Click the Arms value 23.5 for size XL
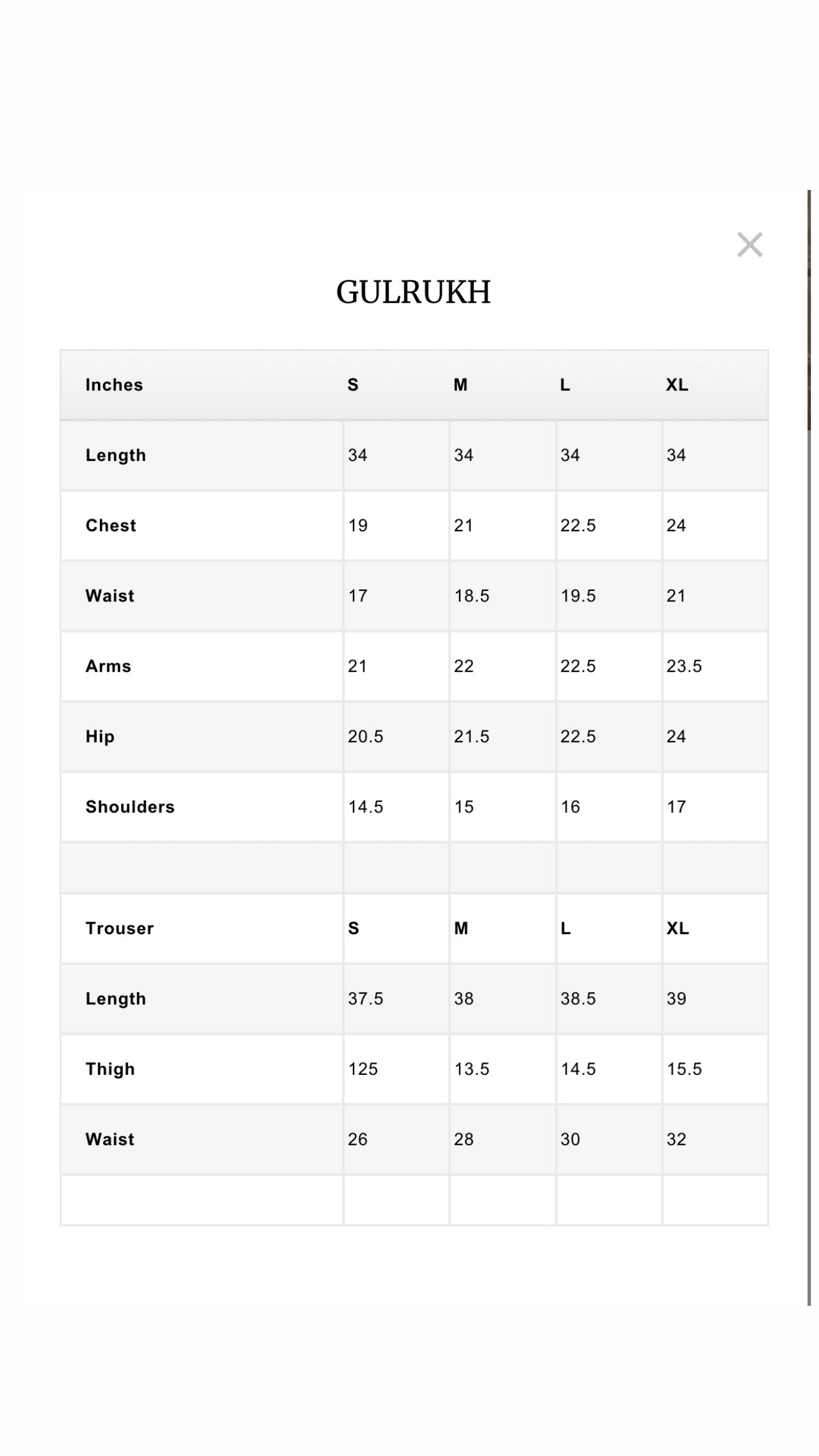Viewport: 819px width, 1456px height. [684, 666]
